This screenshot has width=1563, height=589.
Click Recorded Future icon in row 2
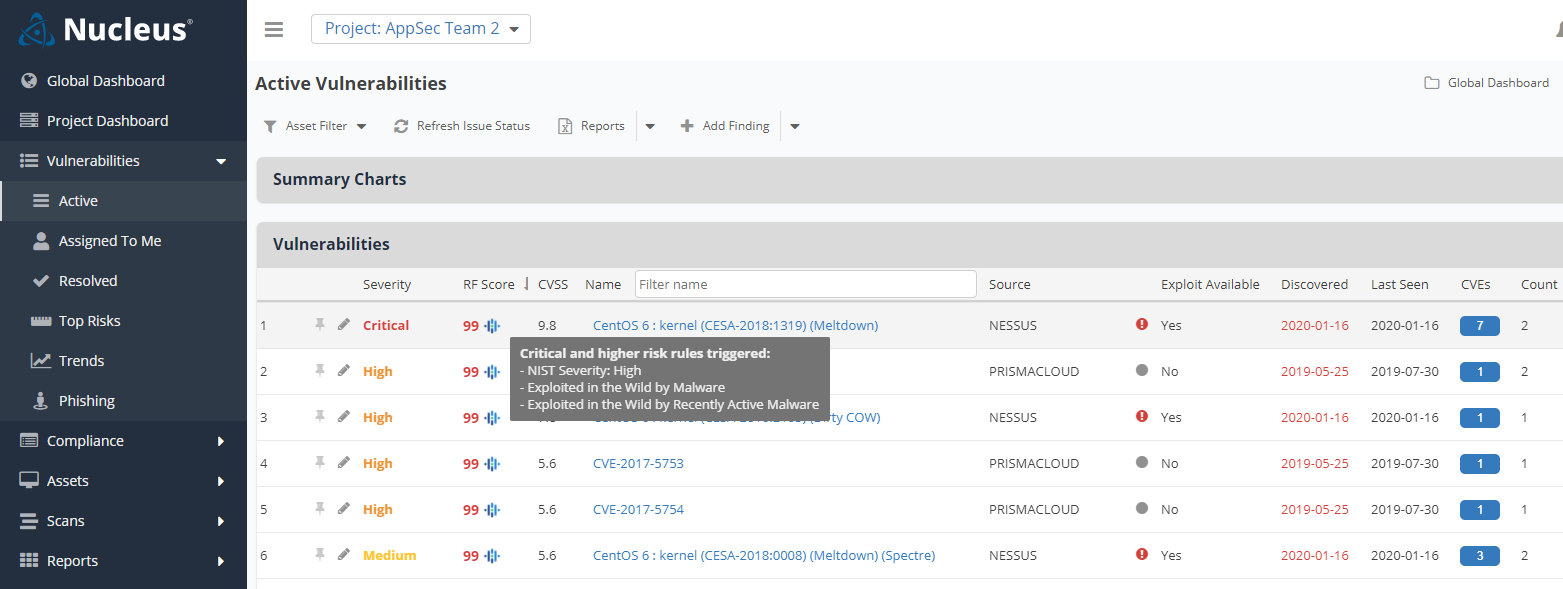(x=492, y=372)
